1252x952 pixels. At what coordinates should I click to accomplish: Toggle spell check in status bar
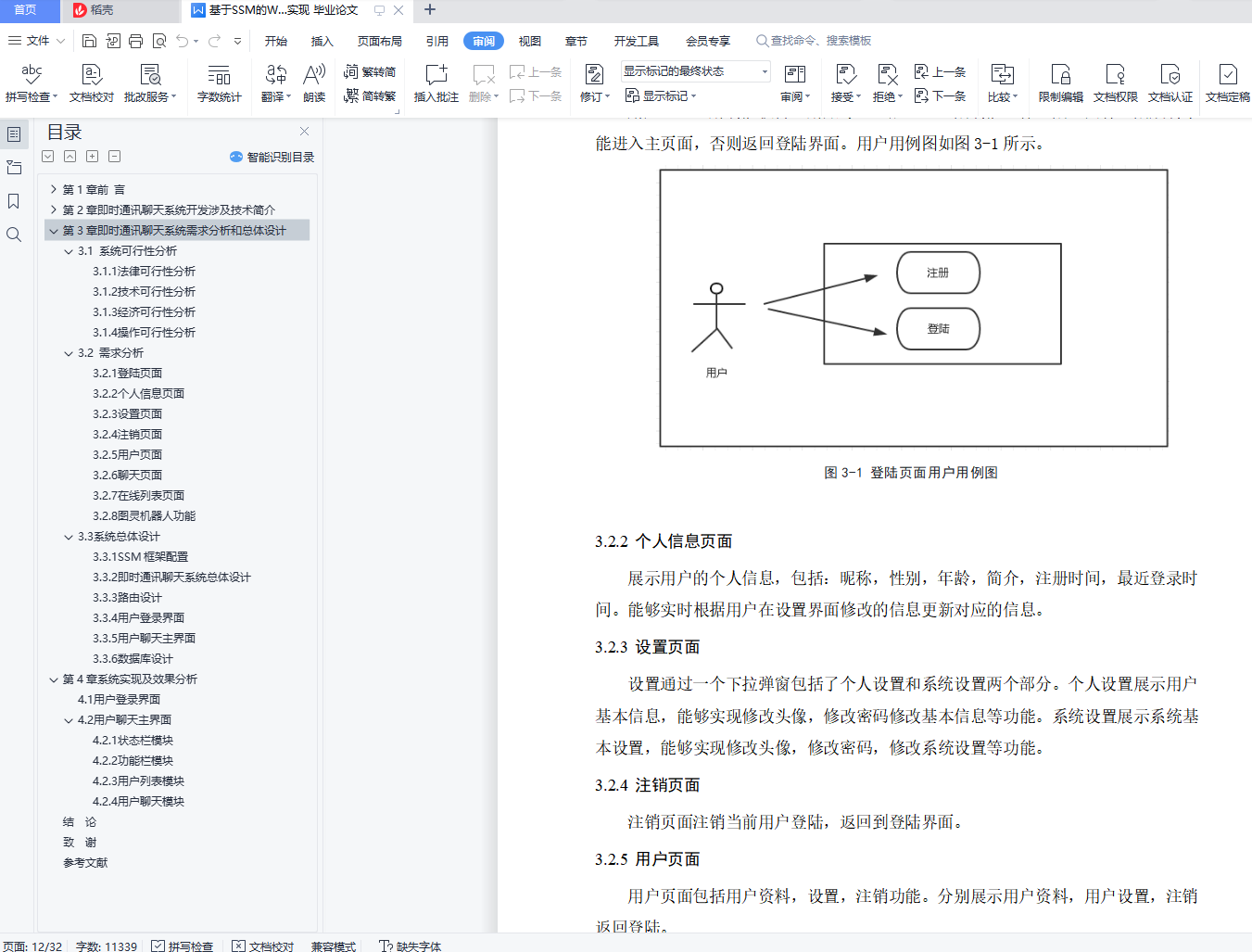183,946
